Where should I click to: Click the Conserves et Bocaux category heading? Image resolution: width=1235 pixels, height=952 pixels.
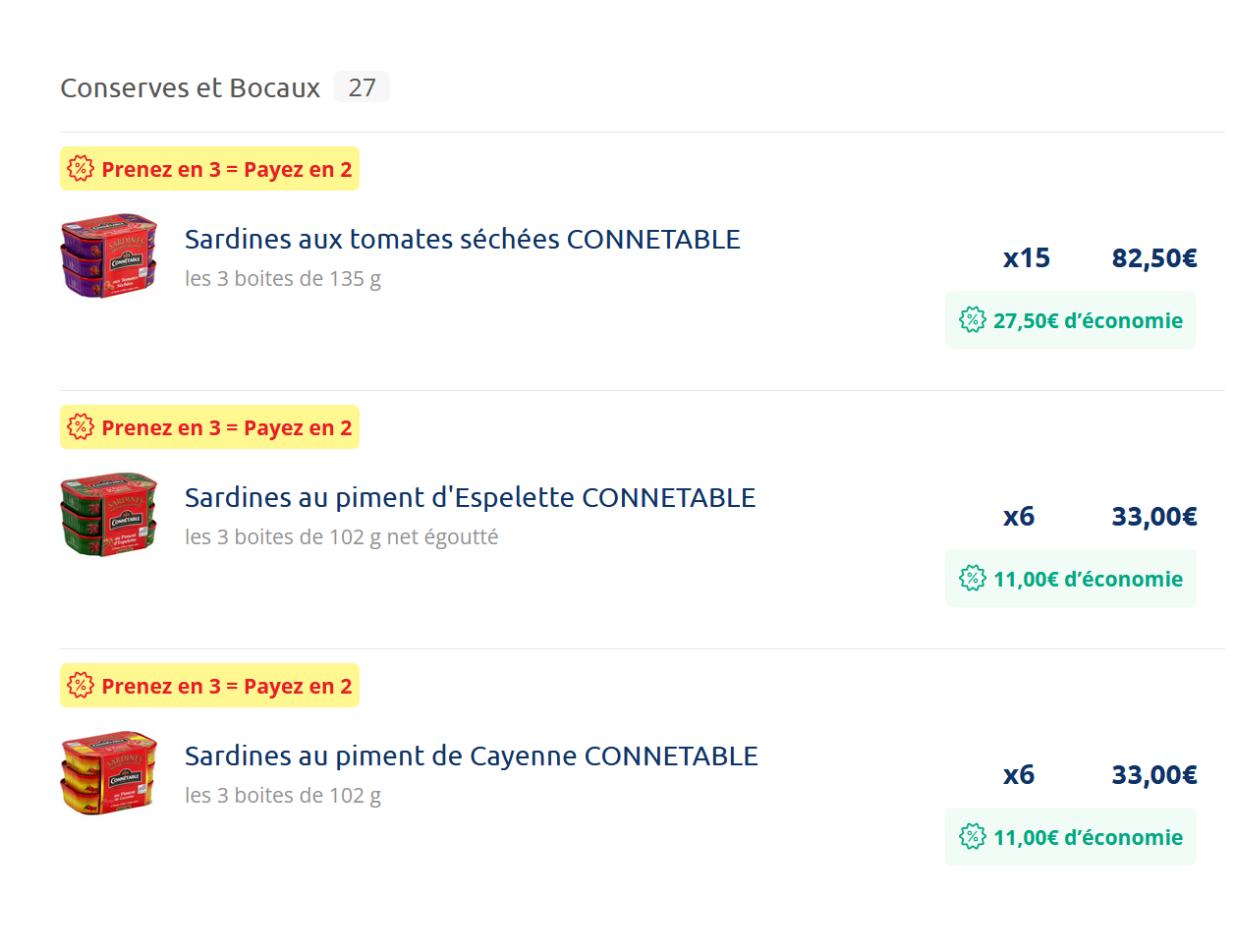(191, 88)
